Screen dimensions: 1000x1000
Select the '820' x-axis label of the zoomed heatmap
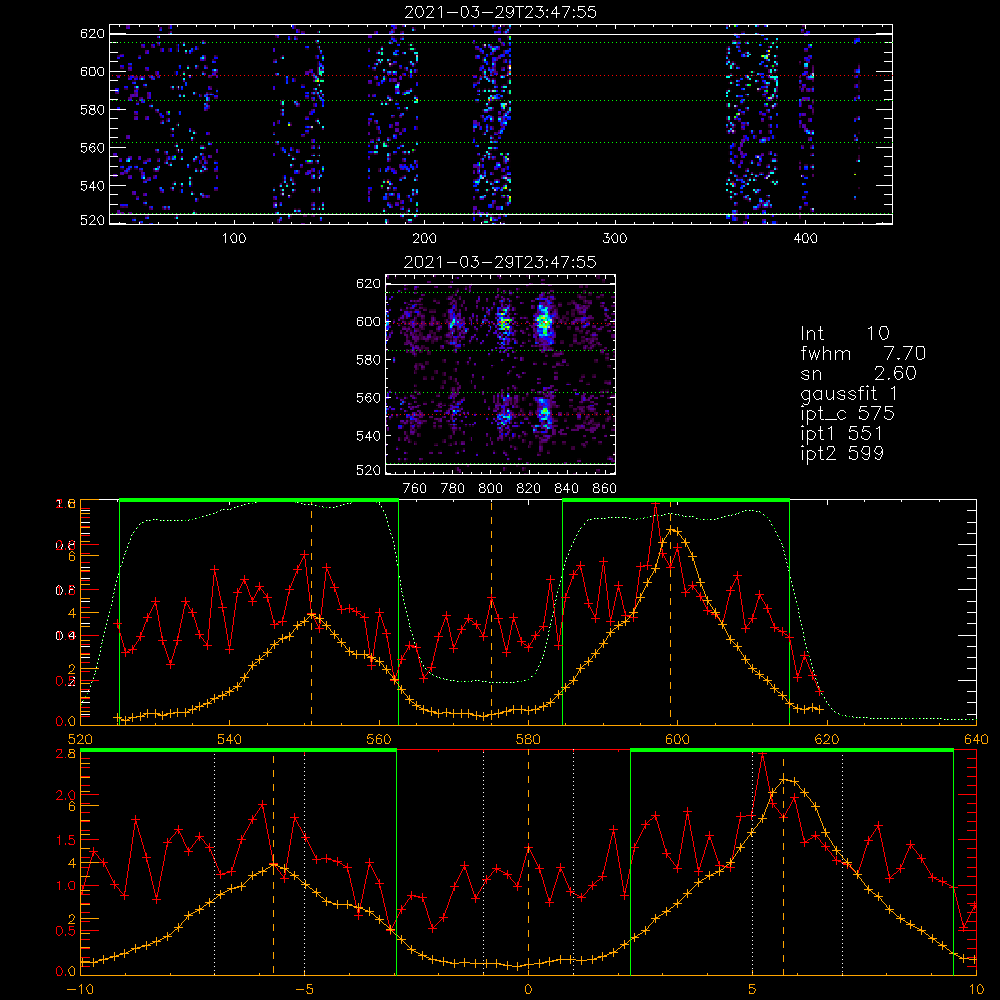point(529,489)
